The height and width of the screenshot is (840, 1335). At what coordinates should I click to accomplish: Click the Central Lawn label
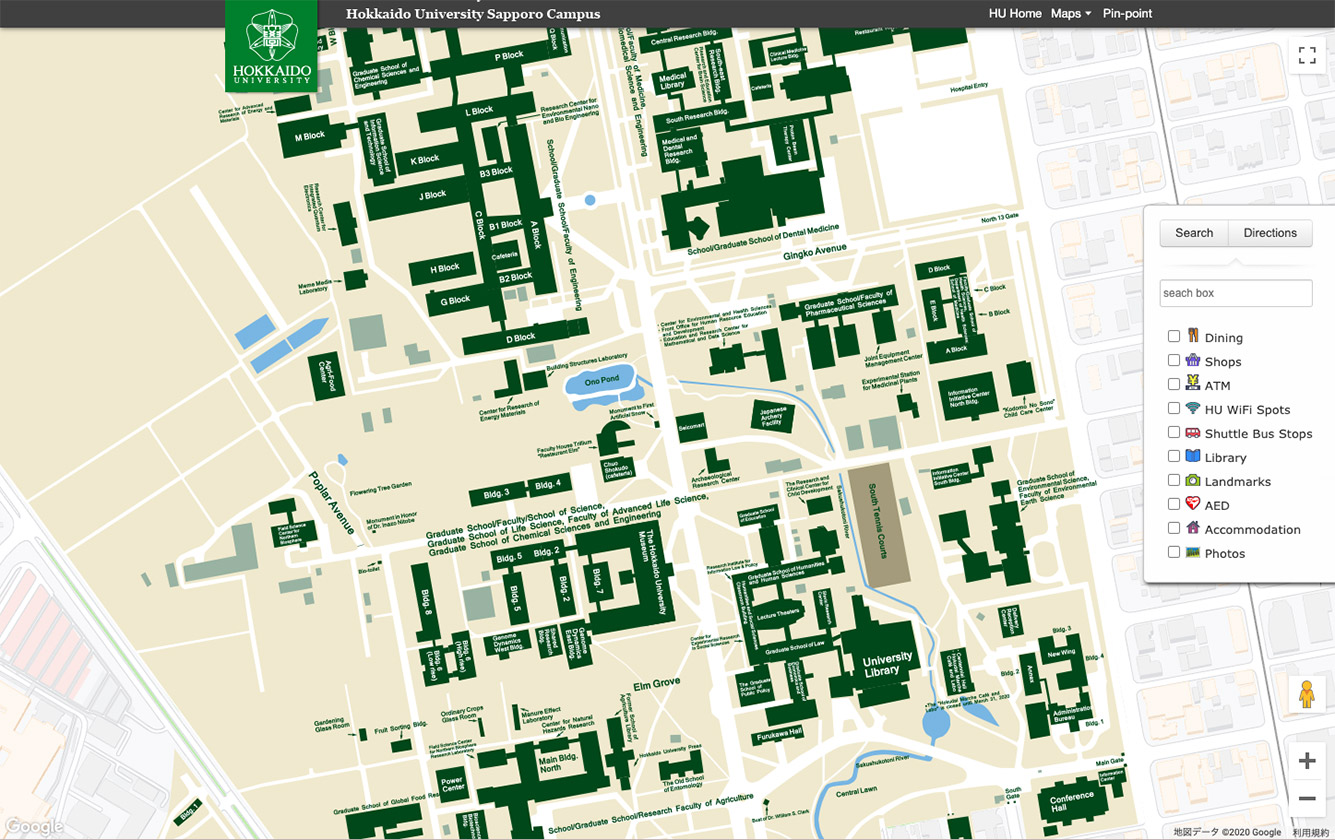856,793
